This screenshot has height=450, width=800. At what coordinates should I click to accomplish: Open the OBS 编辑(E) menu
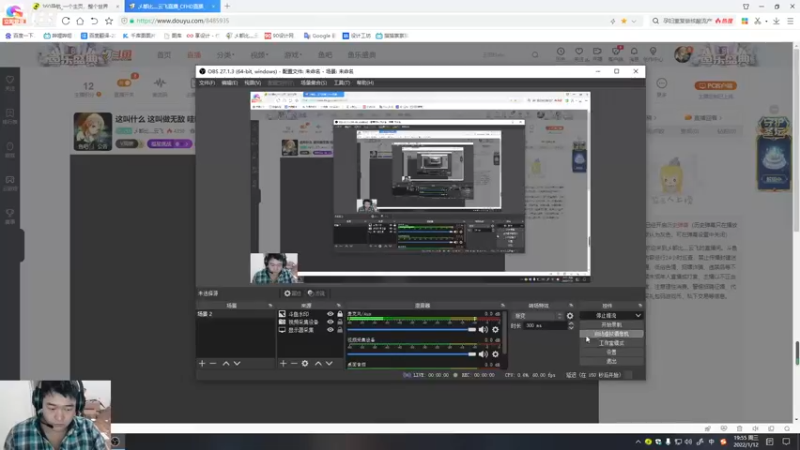[x=230, y=83]
